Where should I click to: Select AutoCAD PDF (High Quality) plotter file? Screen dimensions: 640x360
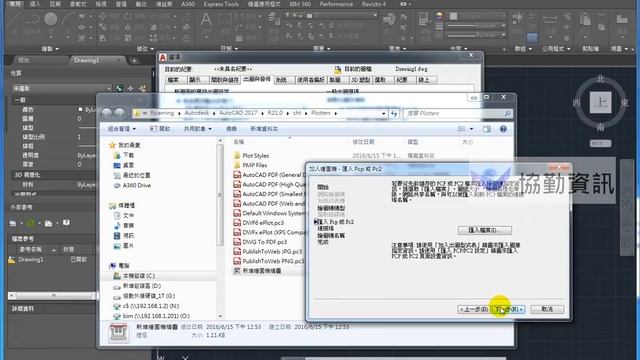[x=268, y=184]
